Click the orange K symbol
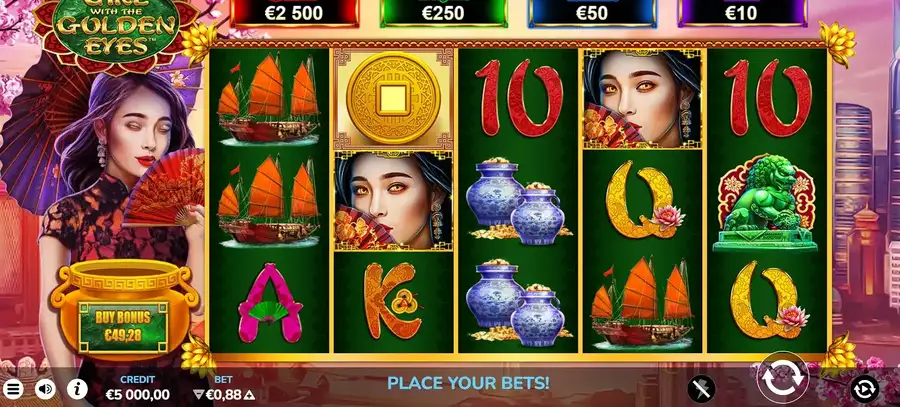 click(x=393, y=301)
